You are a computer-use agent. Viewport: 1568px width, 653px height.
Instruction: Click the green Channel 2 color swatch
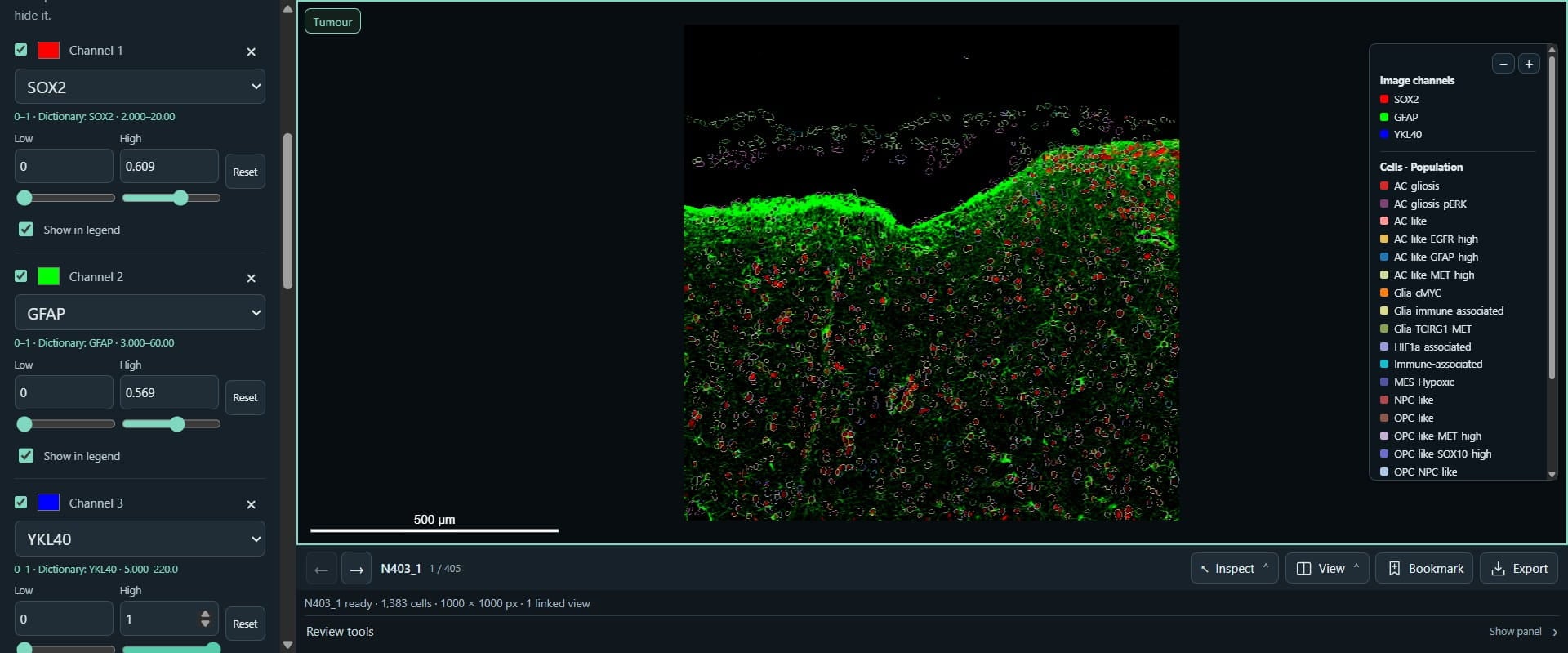point(49,276)
